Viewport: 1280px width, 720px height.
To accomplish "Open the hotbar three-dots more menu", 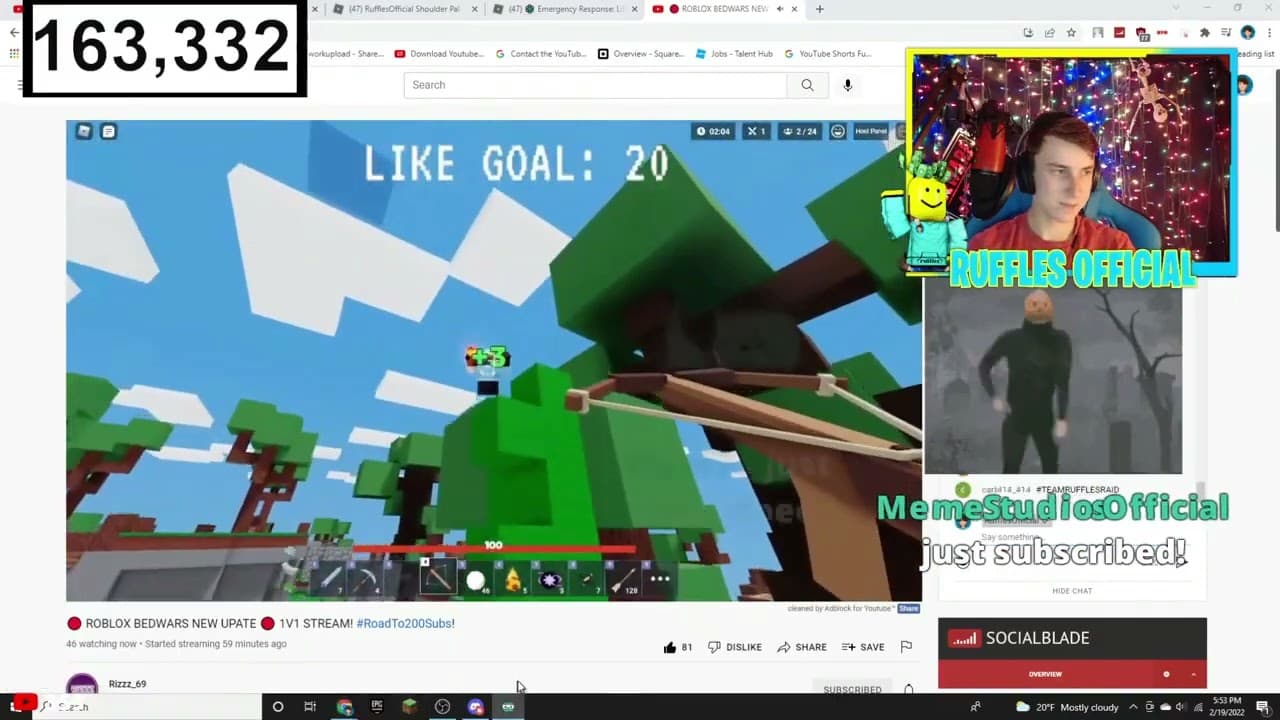I will (660, 579).
